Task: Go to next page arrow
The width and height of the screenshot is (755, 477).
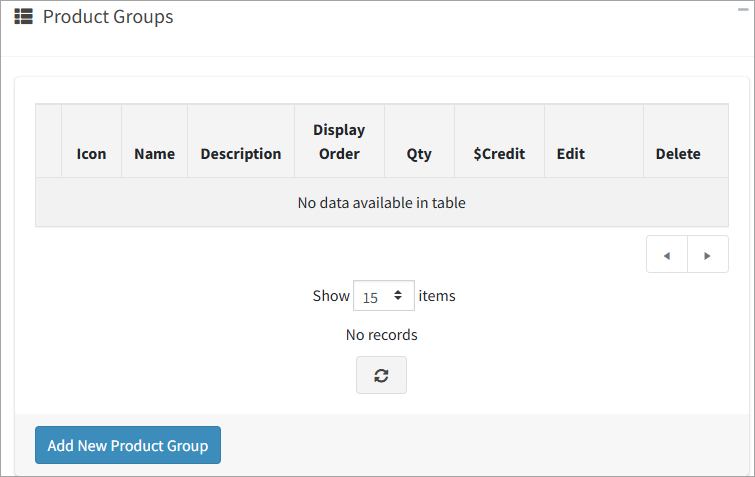Action: coord(707,255)
